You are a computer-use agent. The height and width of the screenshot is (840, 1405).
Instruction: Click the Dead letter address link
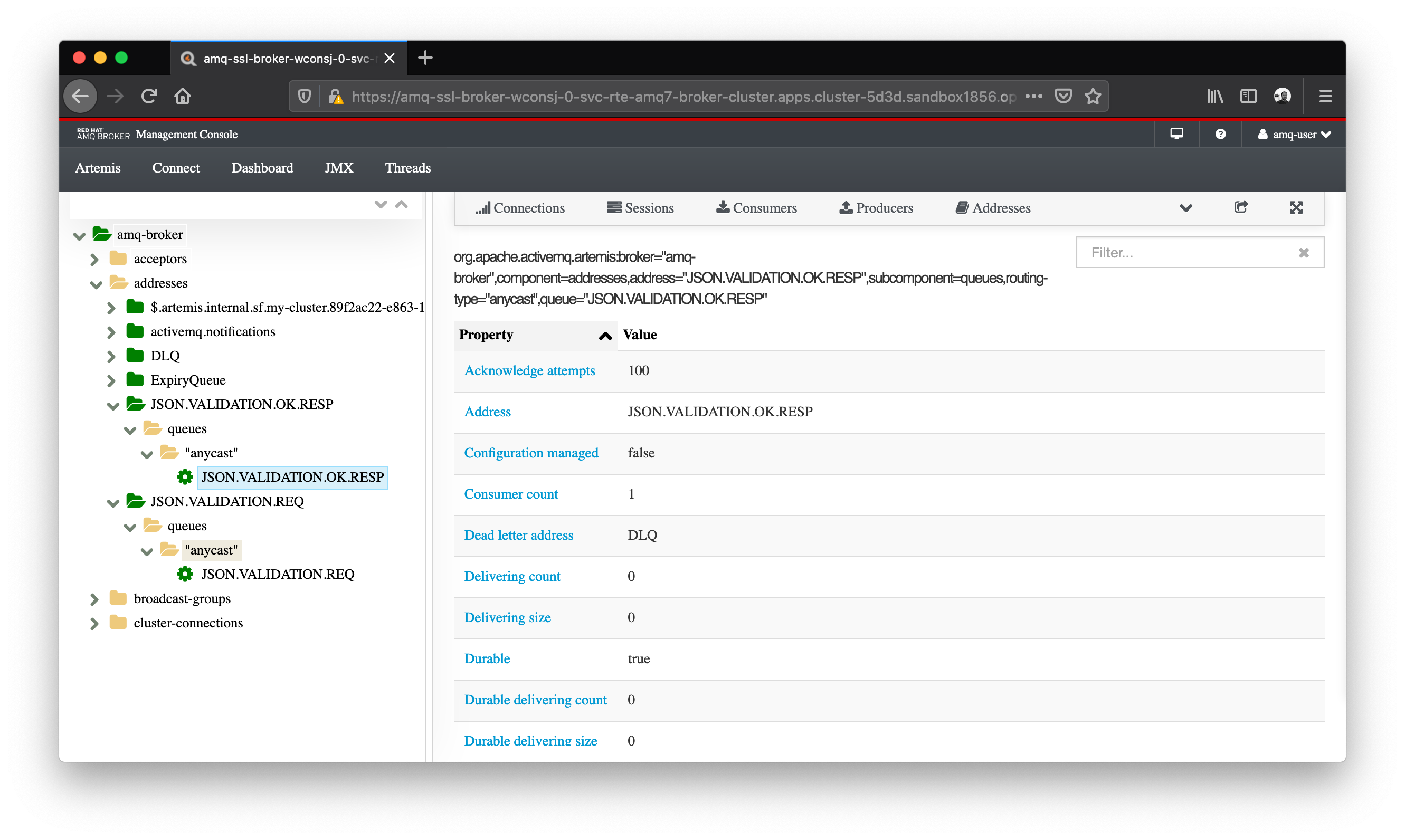tap(518, 535)
